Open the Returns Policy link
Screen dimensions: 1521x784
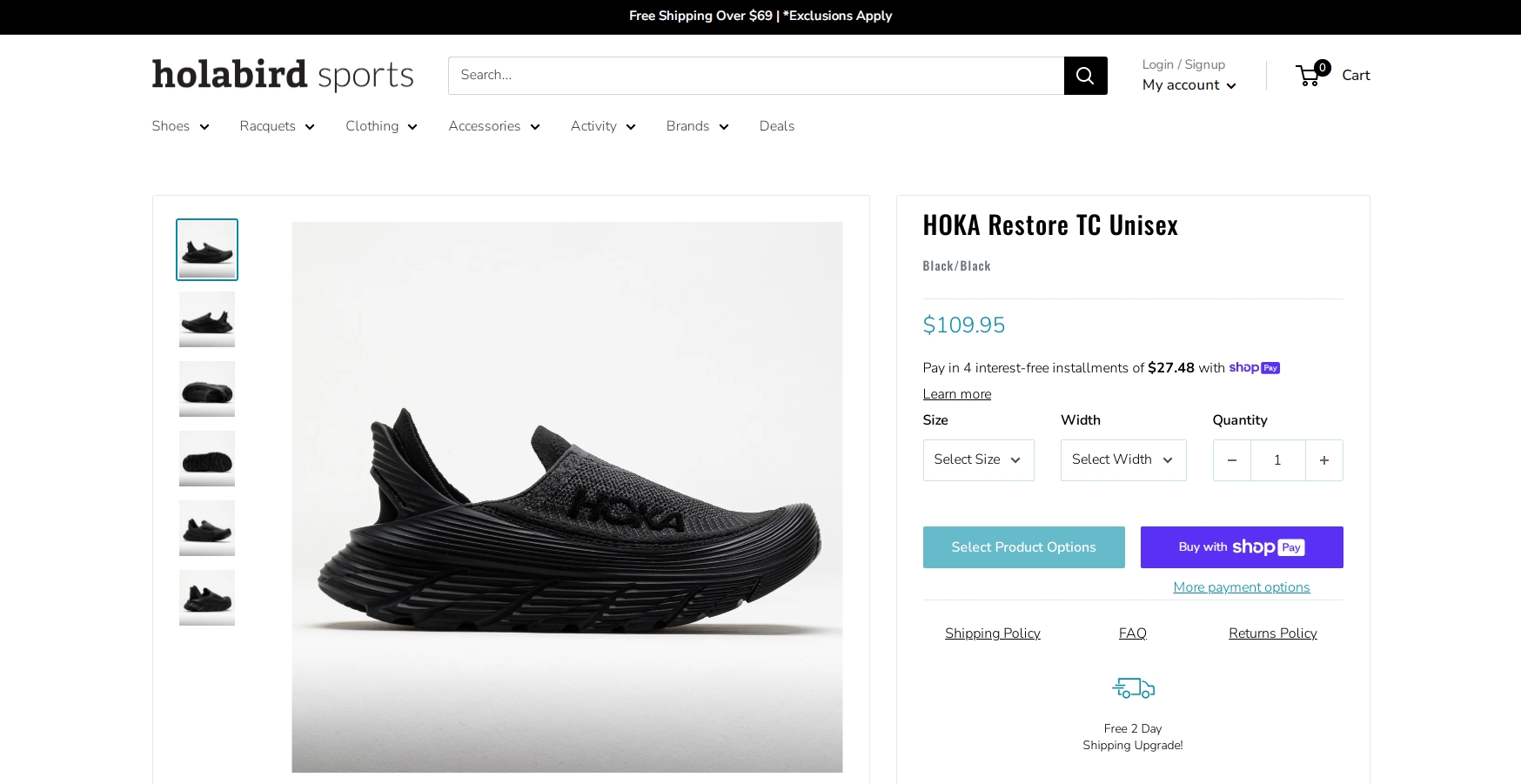coord(1272,633)
